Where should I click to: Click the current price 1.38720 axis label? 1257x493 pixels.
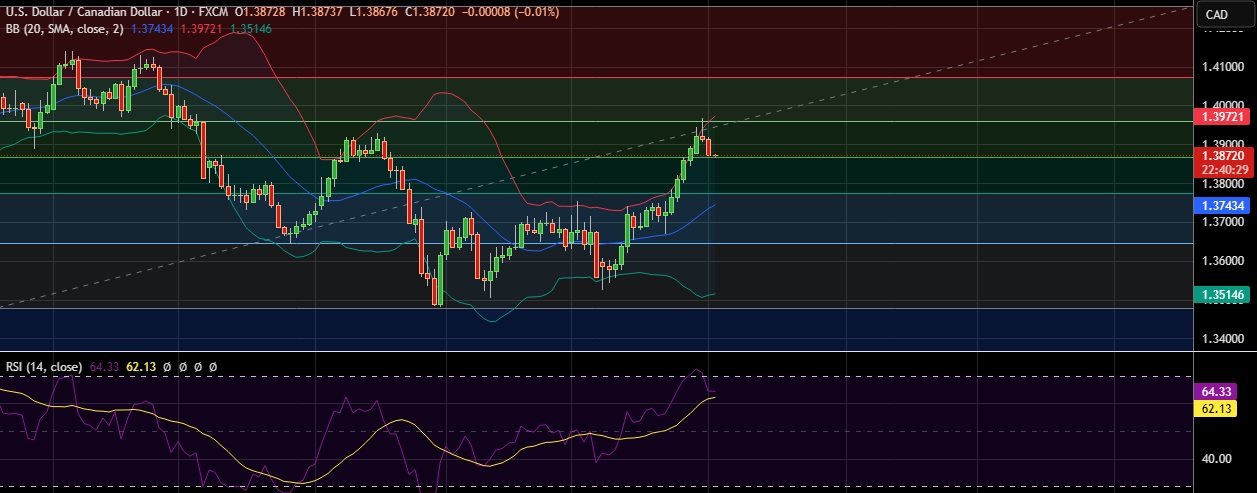[1224, 156]
